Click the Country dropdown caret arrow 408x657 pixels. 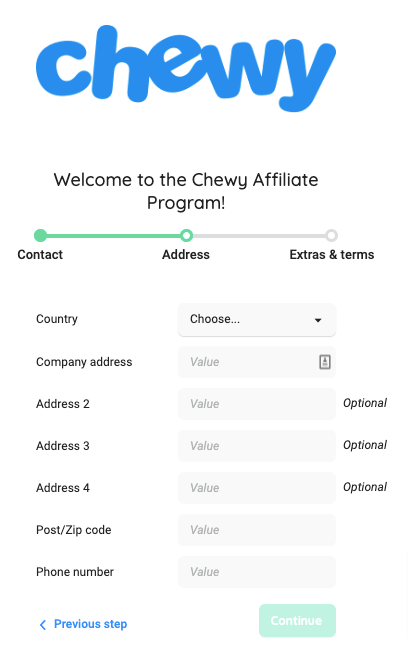(318, 320)
